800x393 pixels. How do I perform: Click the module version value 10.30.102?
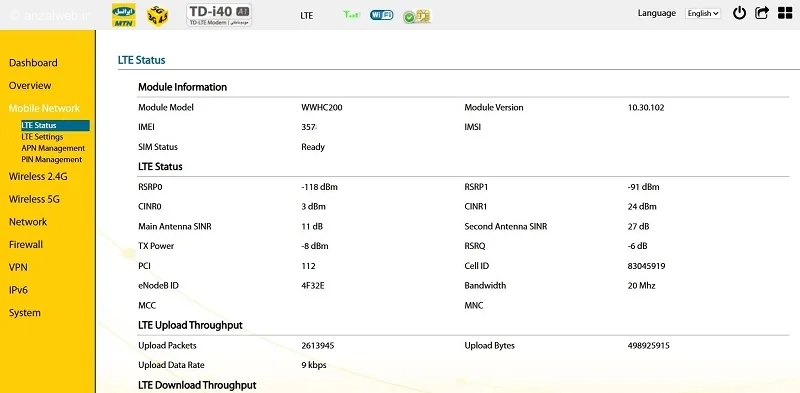coord(646,108)
